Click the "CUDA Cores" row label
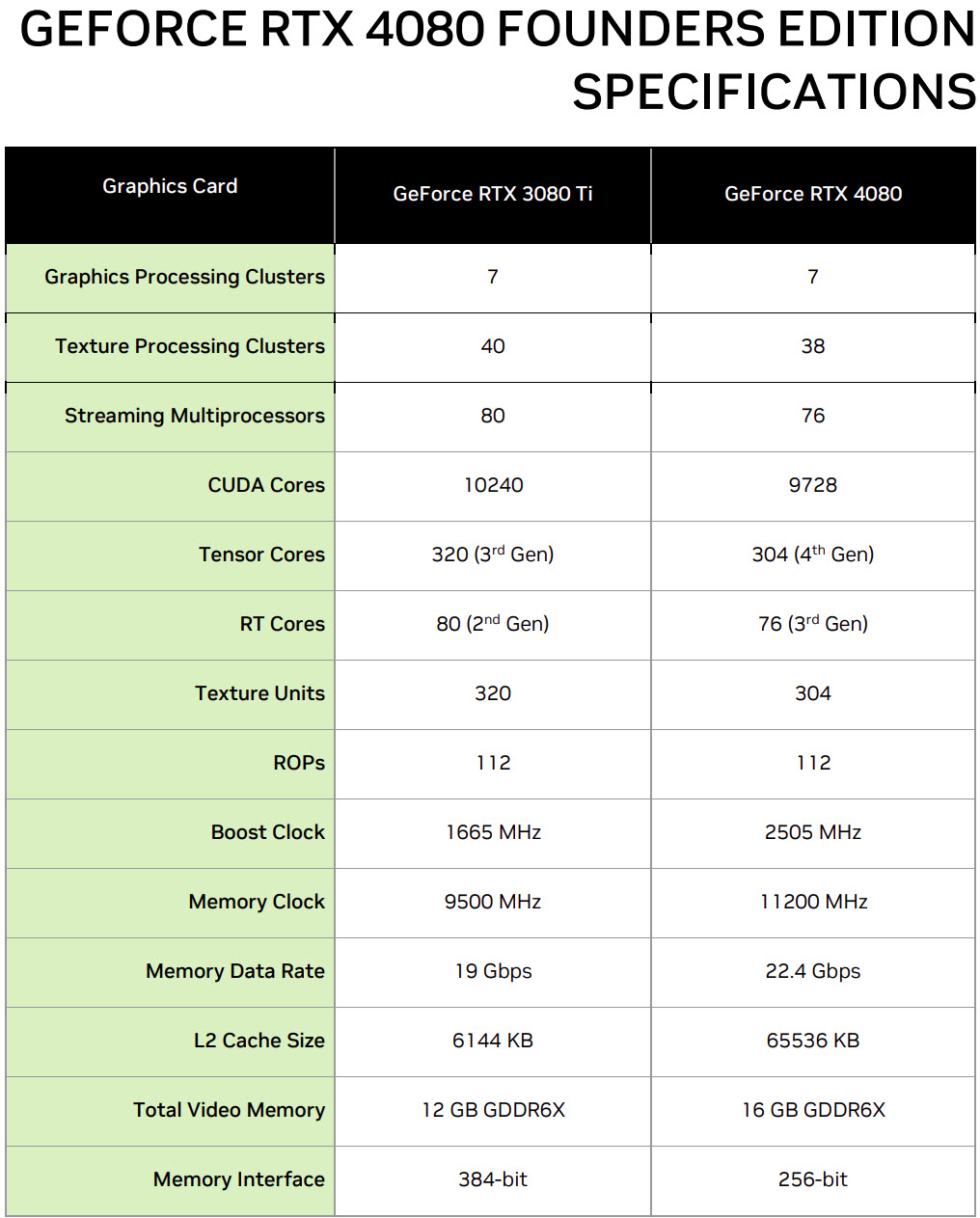Viewport: 980px width, 1218px height. point(266,485)
